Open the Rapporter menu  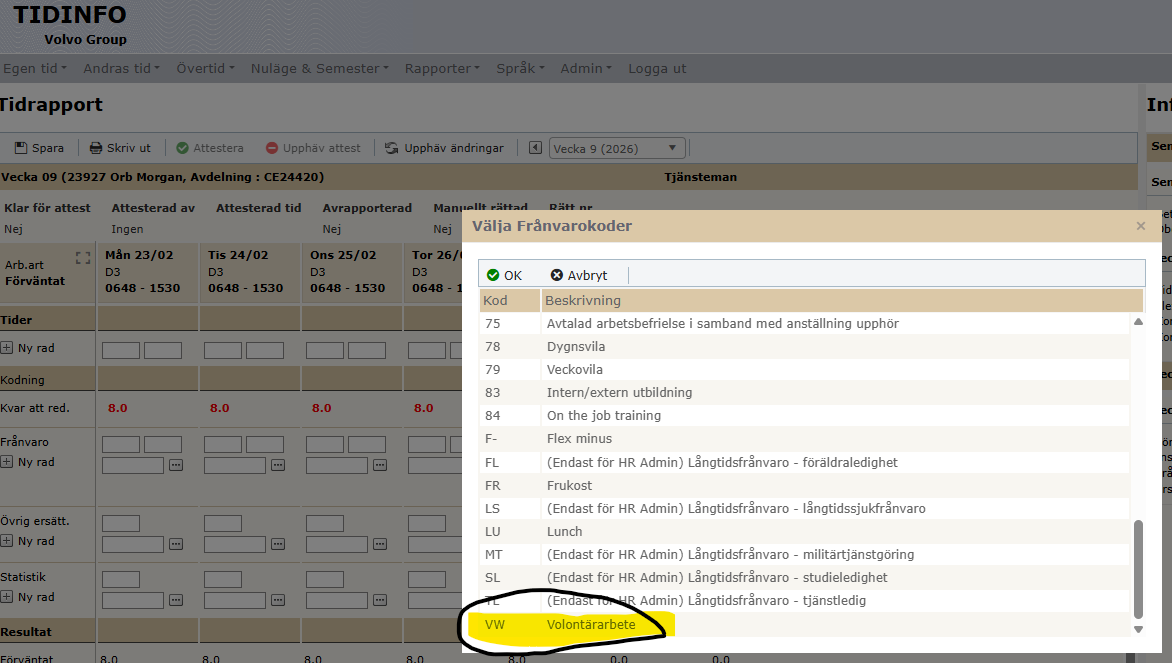click(443, 69)
